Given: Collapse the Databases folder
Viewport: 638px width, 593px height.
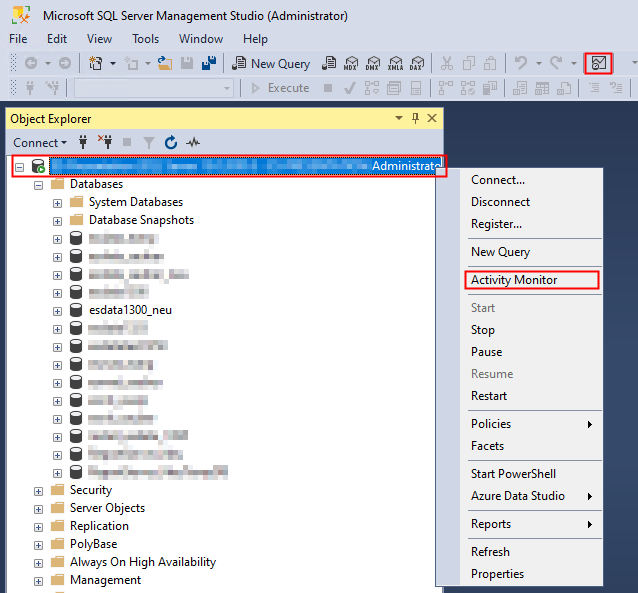Looking at the screenshot, I should (x=38, y=186).
